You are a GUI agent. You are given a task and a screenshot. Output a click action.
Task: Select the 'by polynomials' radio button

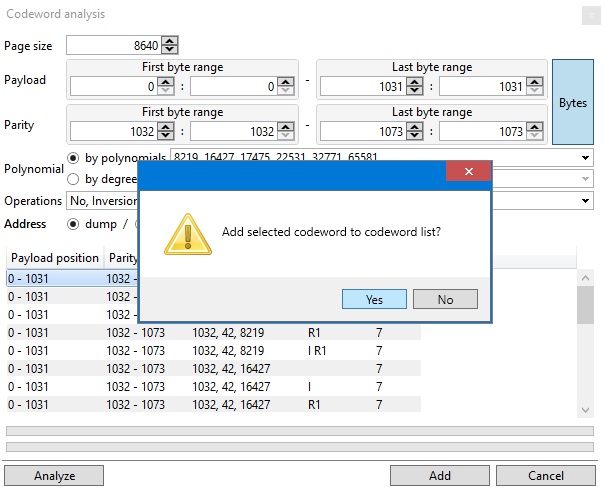click(x=73, y=158)
